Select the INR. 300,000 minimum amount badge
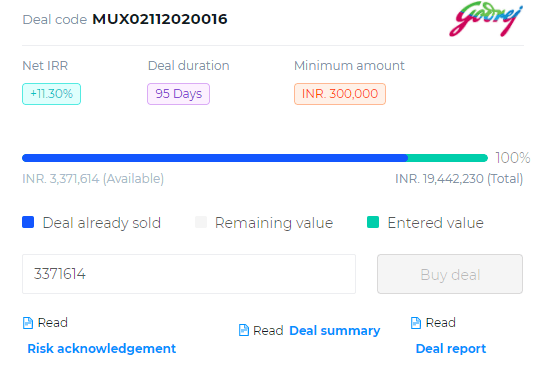Viewport: 534px width, 373px height. coord(340,94)
